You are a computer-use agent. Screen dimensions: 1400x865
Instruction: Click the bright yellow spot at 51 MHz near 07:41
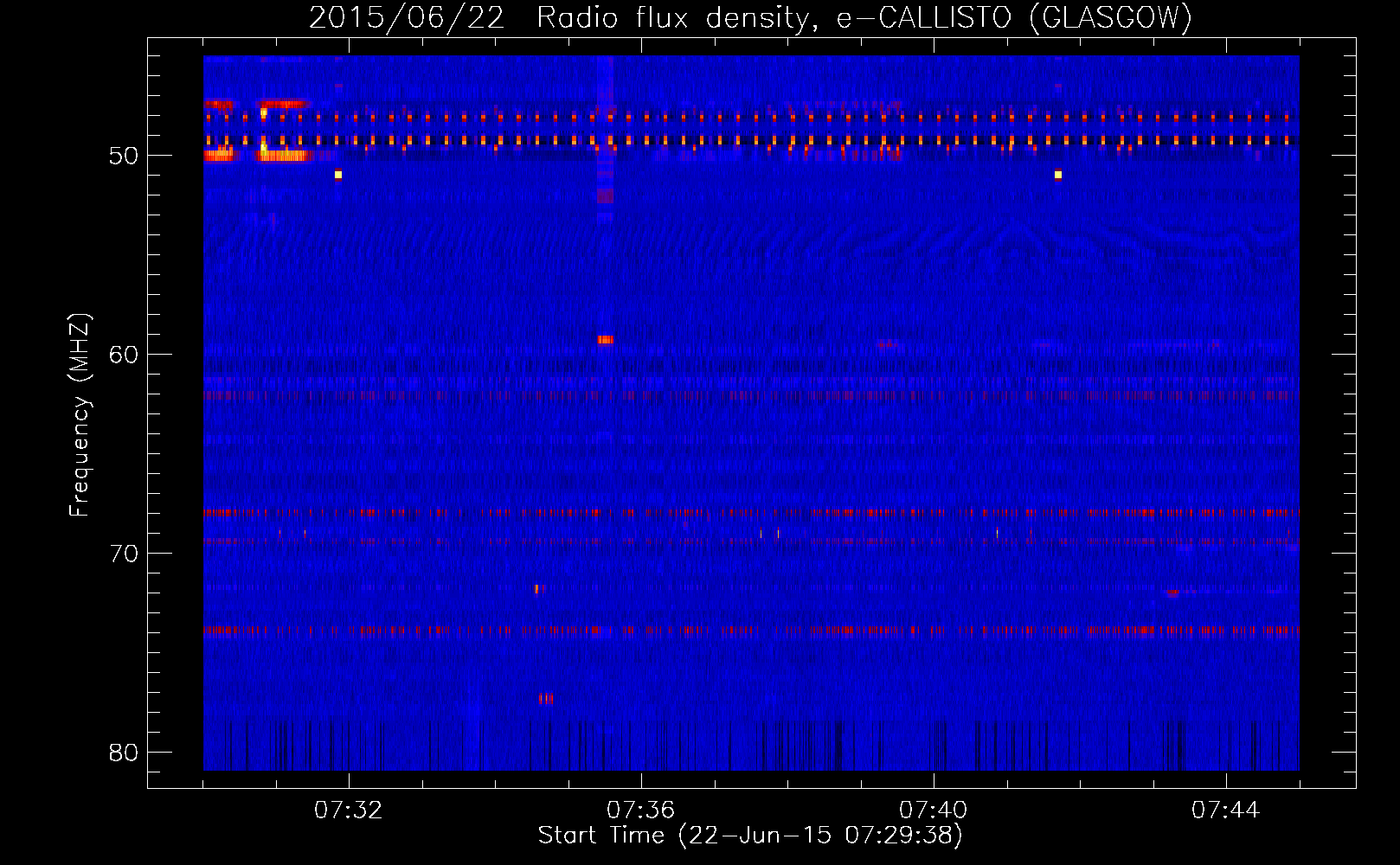pos(1058,175)
